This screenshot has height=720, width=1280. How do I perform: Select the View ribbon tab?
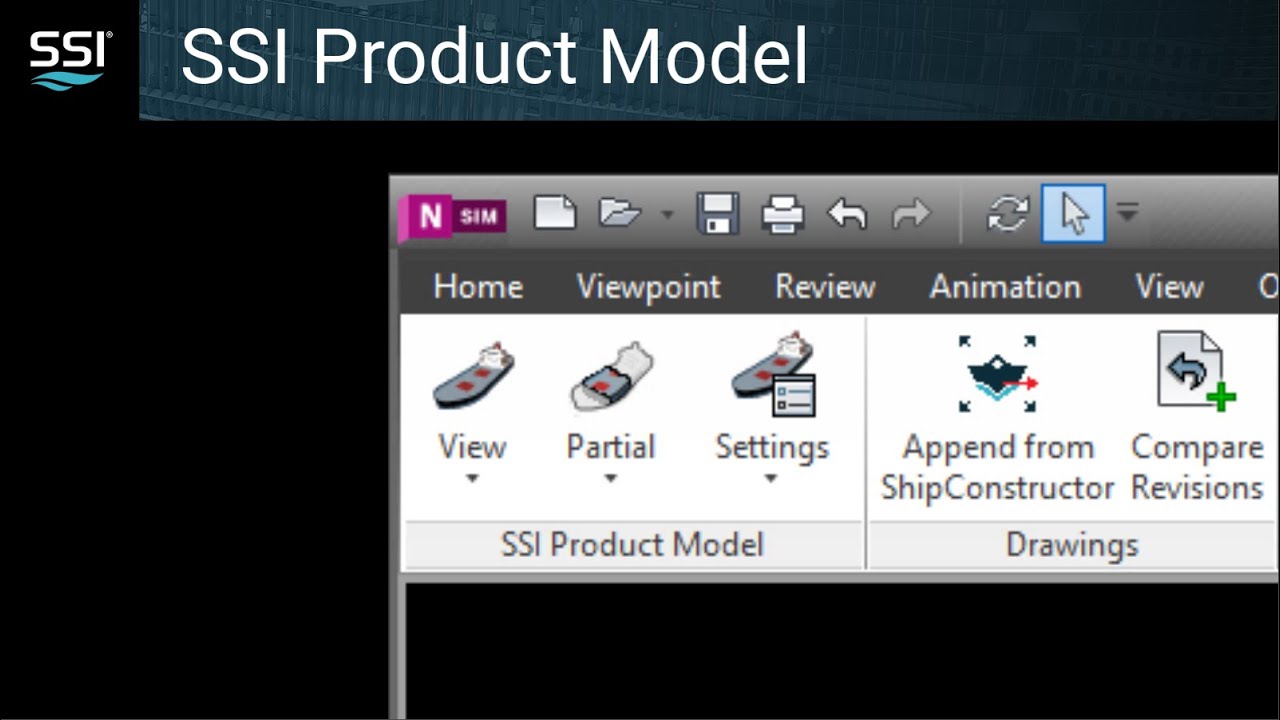pyautogui.click(x=1169, y=287)
